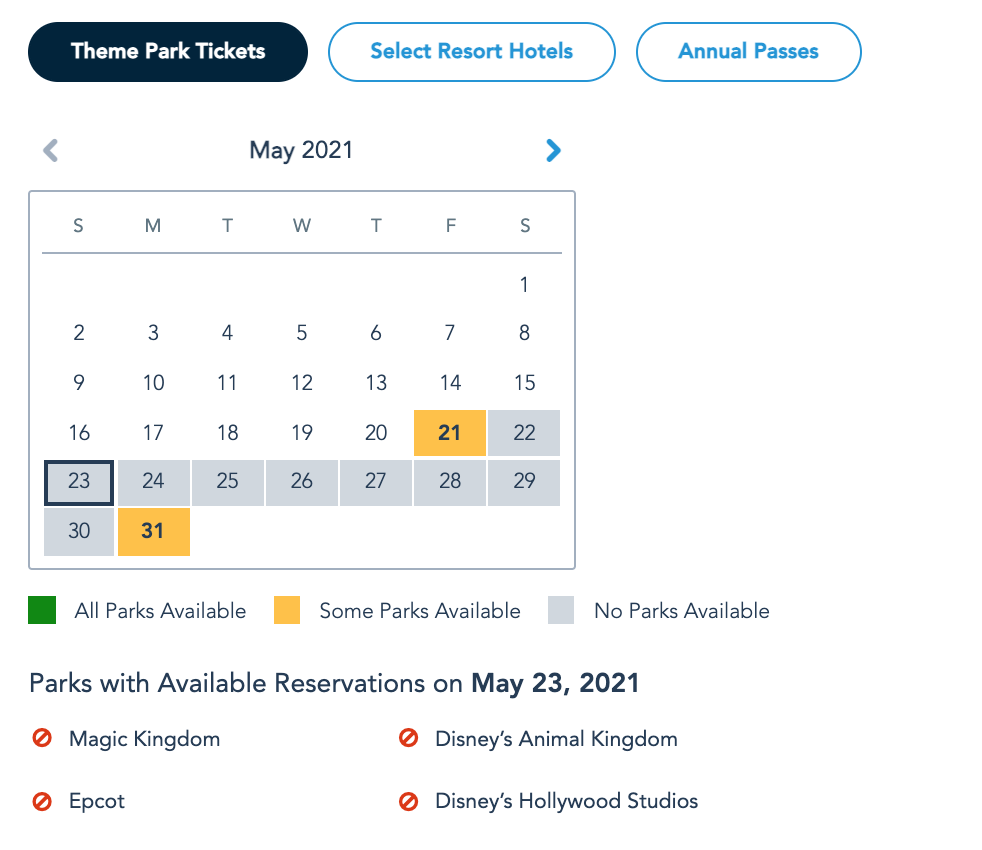Image resolution: width=982 pixels, height=850 pixels.
Task: Click unavailable icon beside Disney's Animal Kingdom
Action: click(x=408, y=739)
